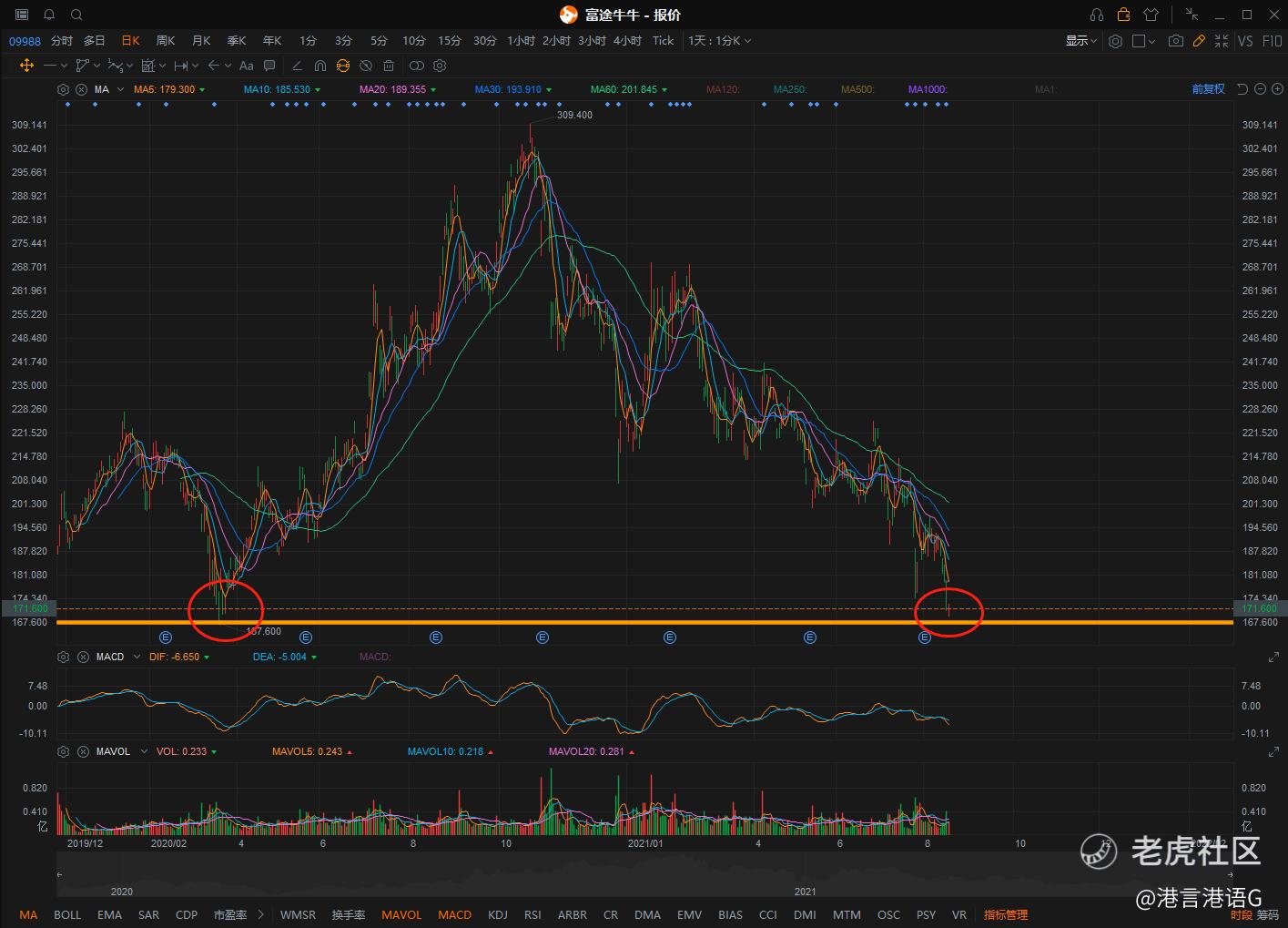Viewport: 1288px width, 928px height.
Task: Open the 显示 display dropdown
Action: point(1081,41)
